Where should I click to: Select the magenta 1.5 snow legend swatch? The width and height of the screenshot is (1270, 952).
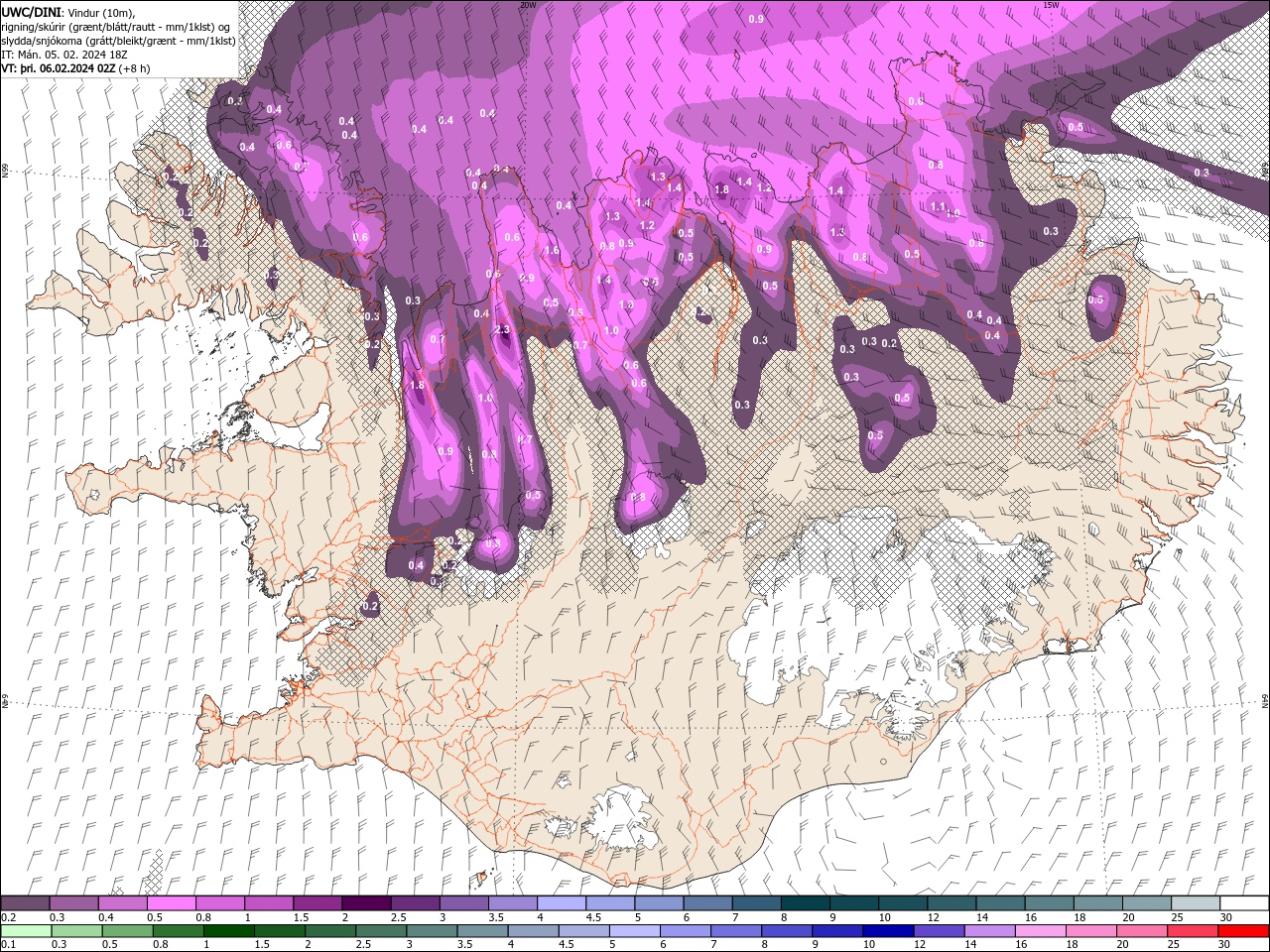pos(317,903)
